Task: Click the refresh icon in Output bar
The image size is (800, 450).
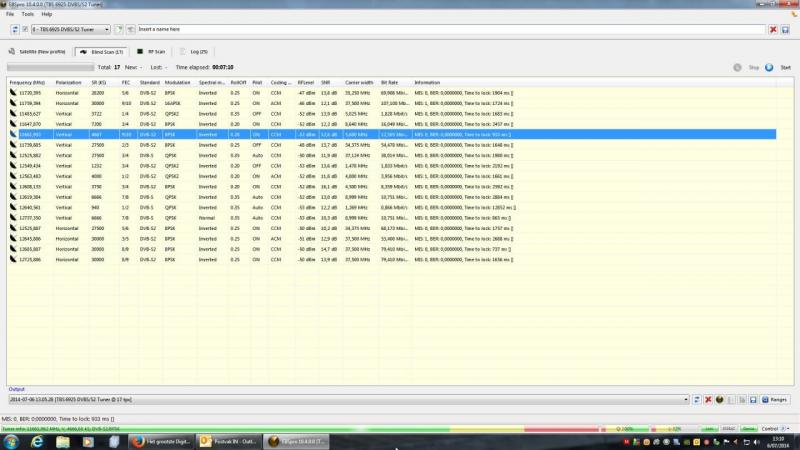Action: (x=697, y=399)
